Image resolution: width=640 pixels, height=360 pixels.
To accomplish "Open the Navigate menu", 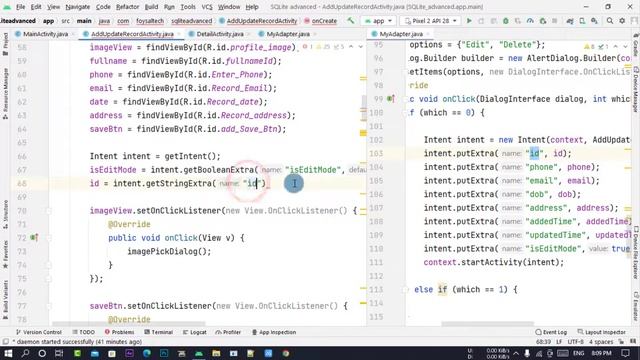I will tap(78, 7).
